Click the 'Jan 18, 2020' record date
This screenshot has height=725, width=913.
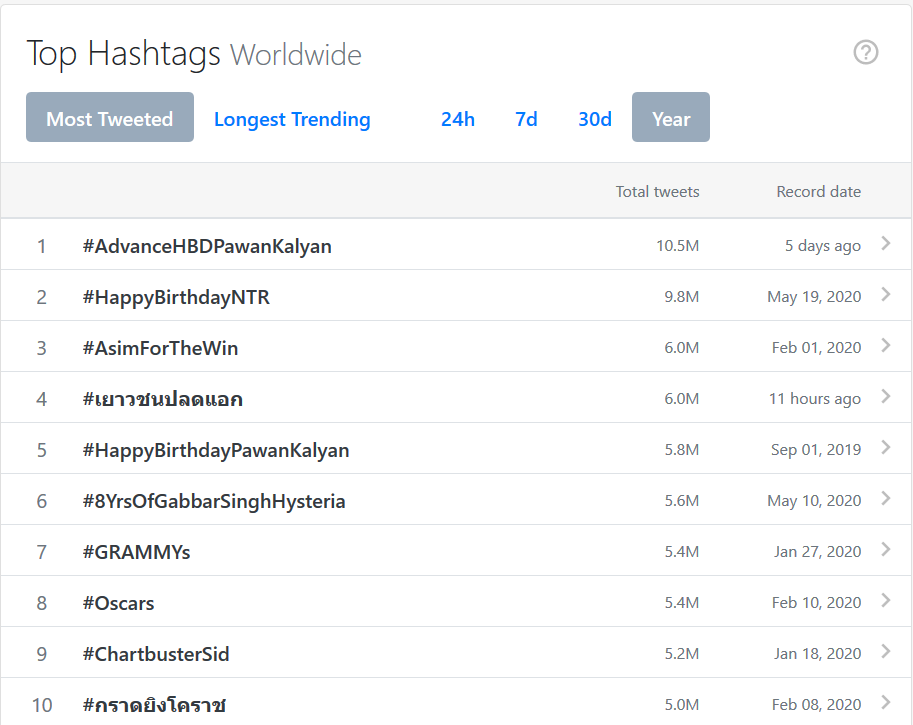[x=817, y=653]
